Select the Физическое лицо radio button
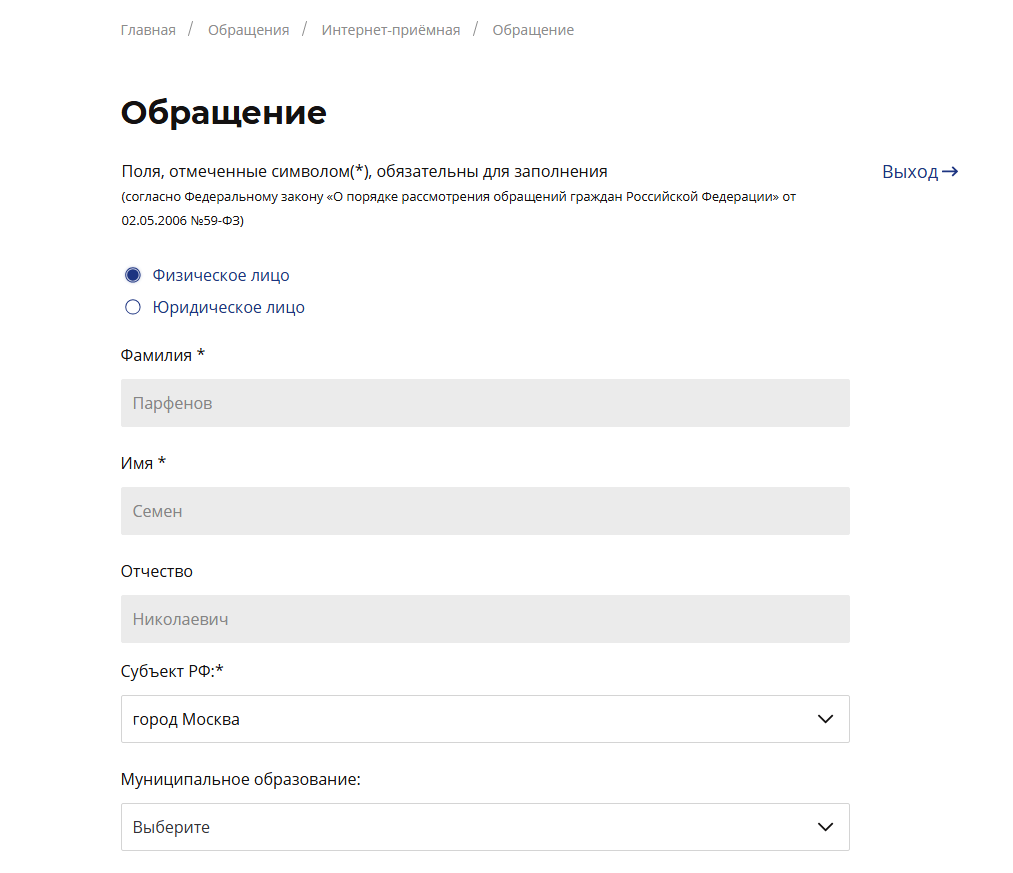Image resolution: width=1013 pixels, height=873 pixels. coord(133,274)
